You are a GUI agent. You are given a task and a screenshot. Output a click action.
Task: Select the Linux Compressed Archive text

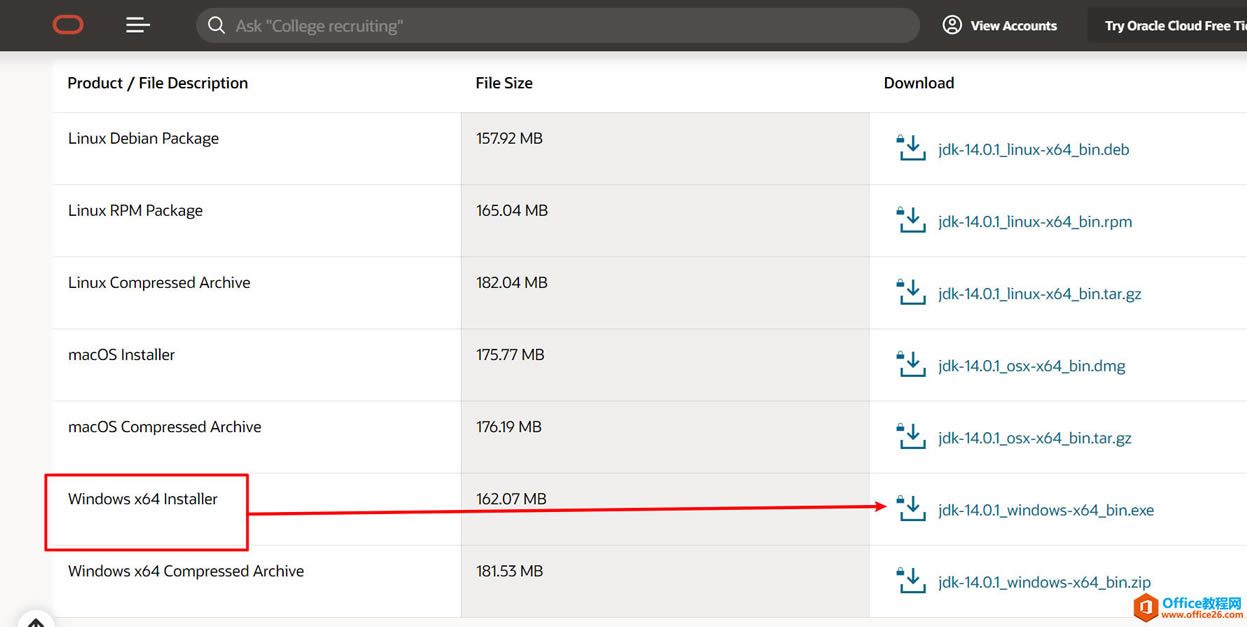point(159,282)
